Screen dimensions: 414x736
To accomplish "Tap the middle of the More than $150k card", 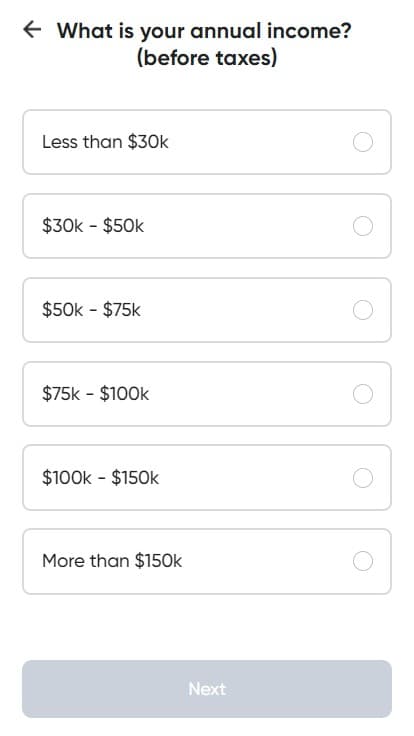I will [x=207, y=561].
